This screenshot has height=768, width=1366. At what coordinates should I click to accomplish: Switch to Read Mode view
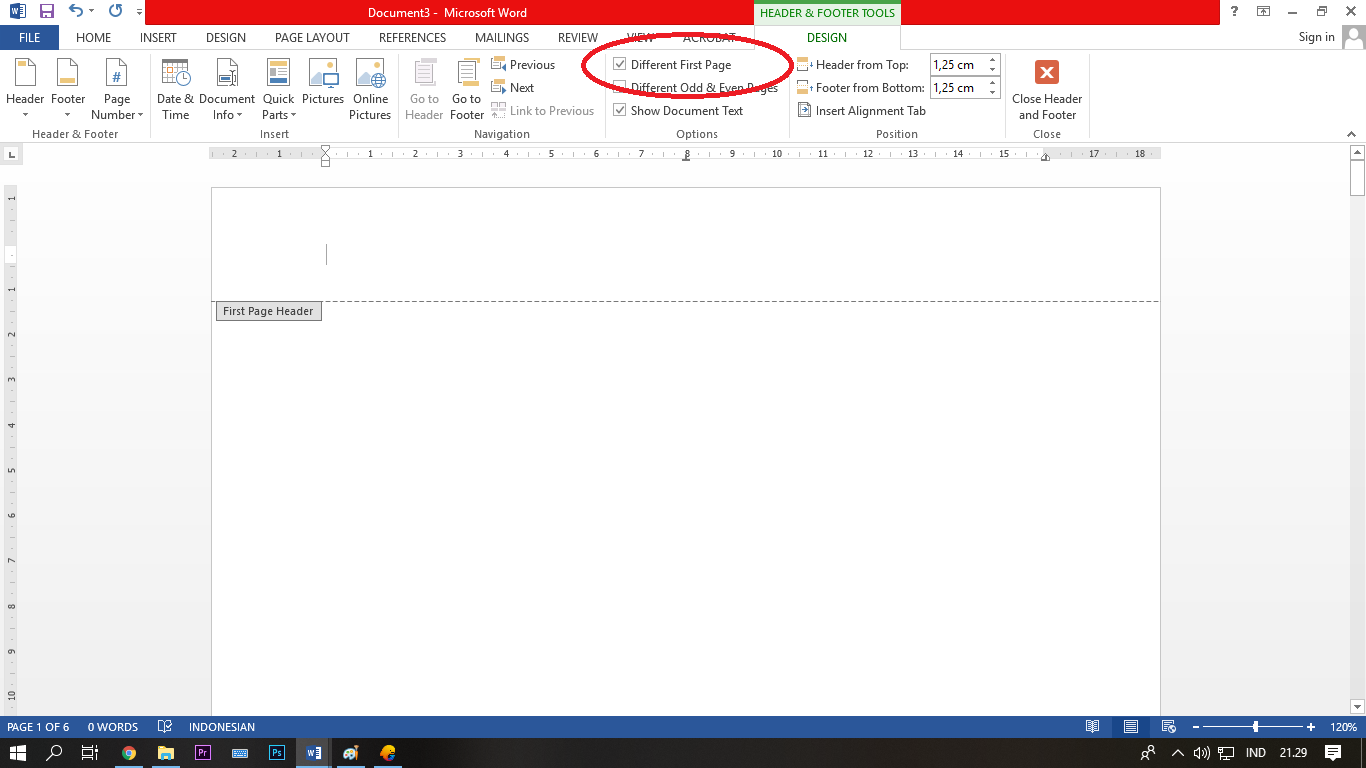(x=1093, y=727)
